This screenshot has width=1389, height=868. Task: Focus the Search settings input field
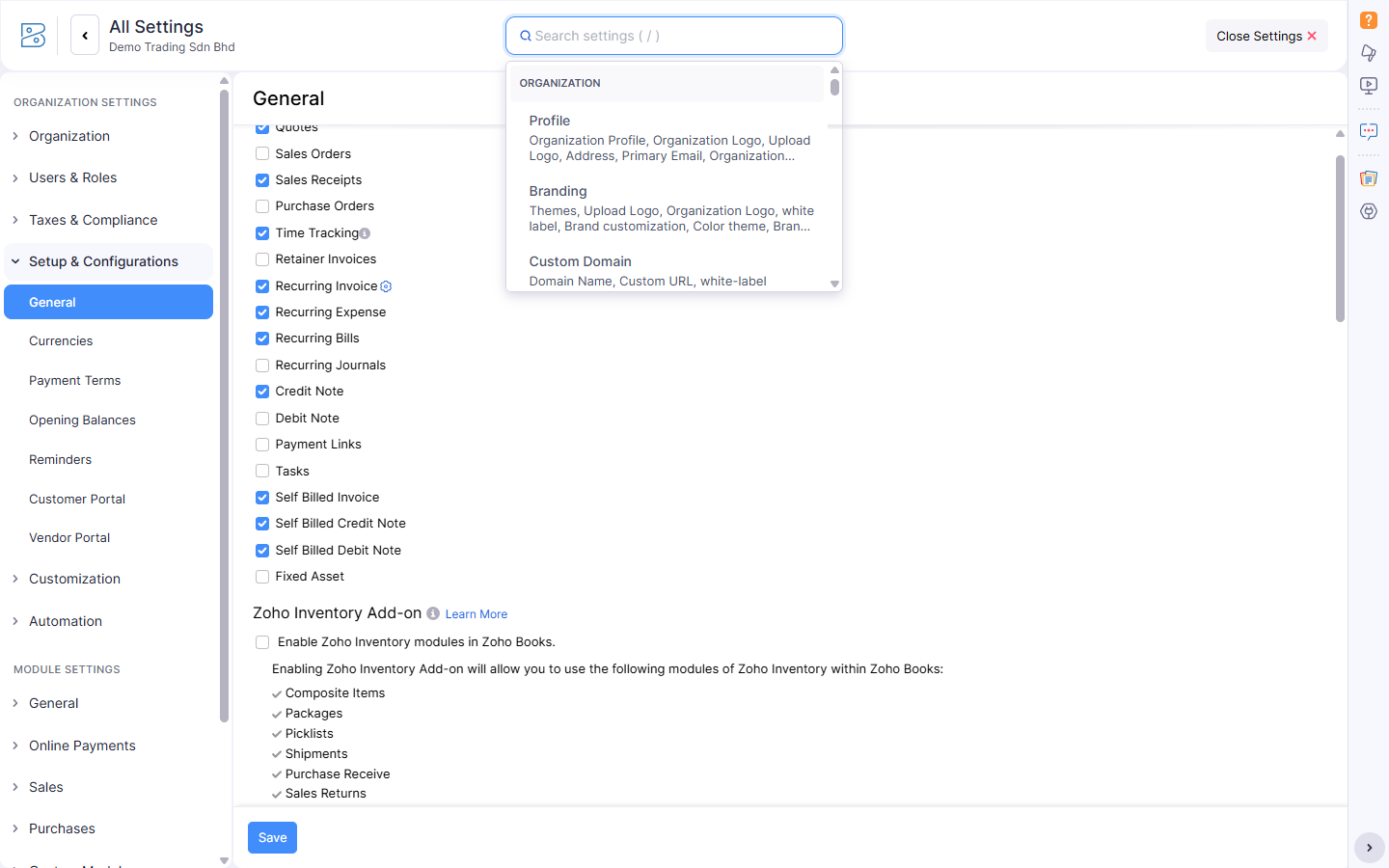674,36
